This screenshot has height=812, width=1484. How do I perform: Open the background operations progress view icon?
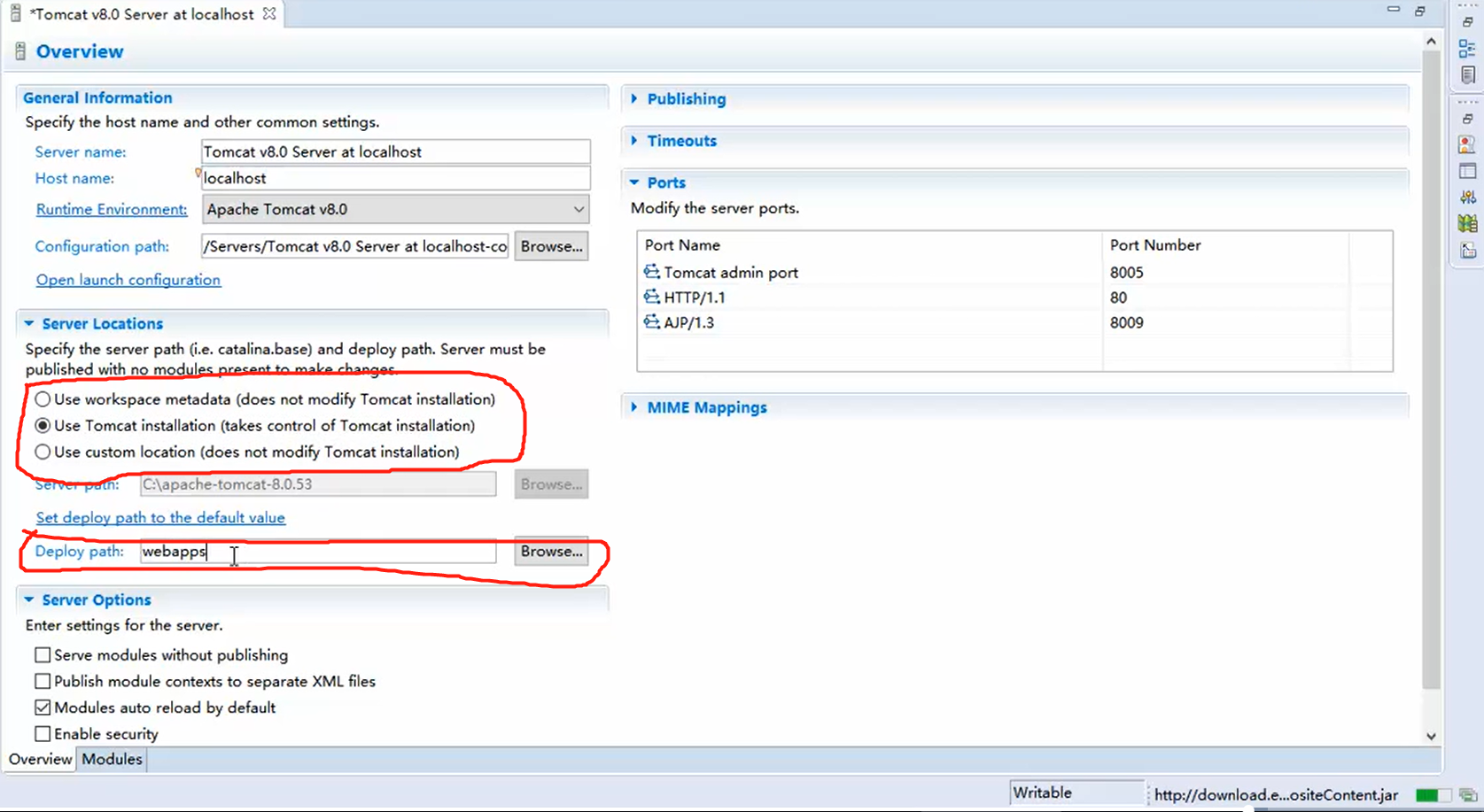pos(1467,795)
